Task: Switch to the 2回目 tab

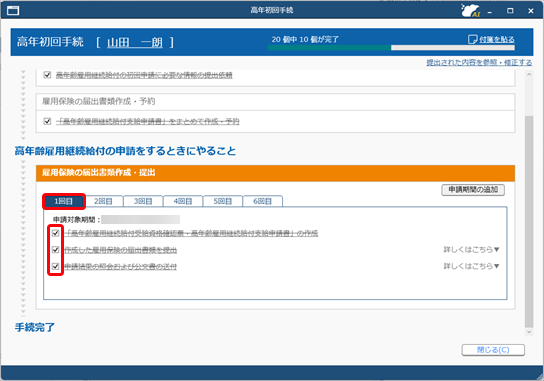Action: [103, 201]
